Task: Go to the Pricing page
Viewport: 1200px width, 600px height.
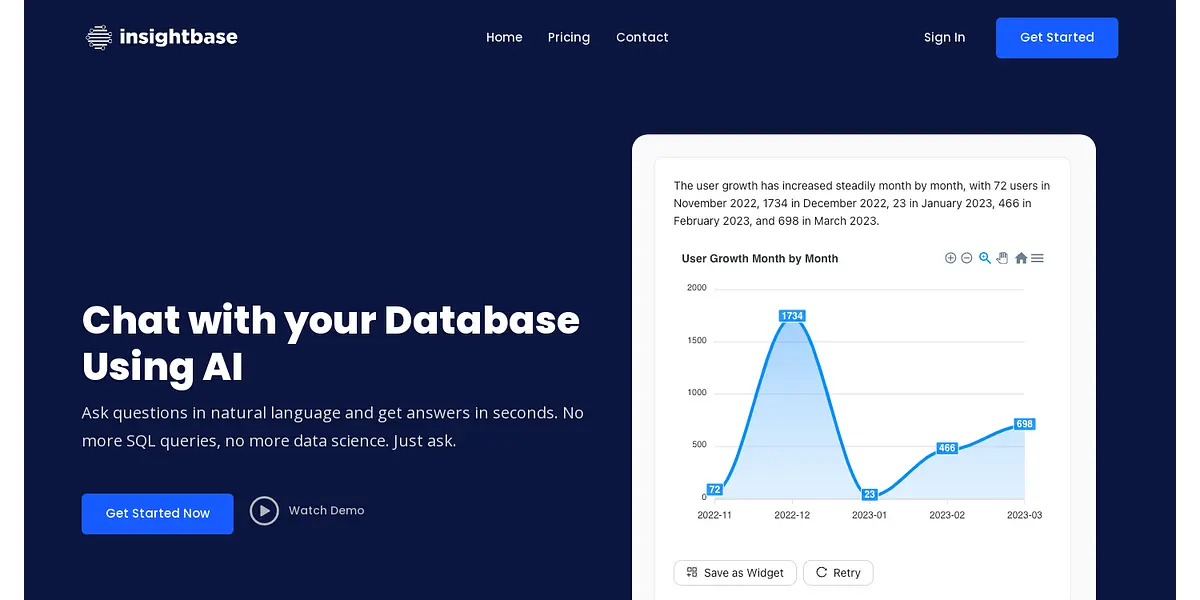Action: (569, 37)
